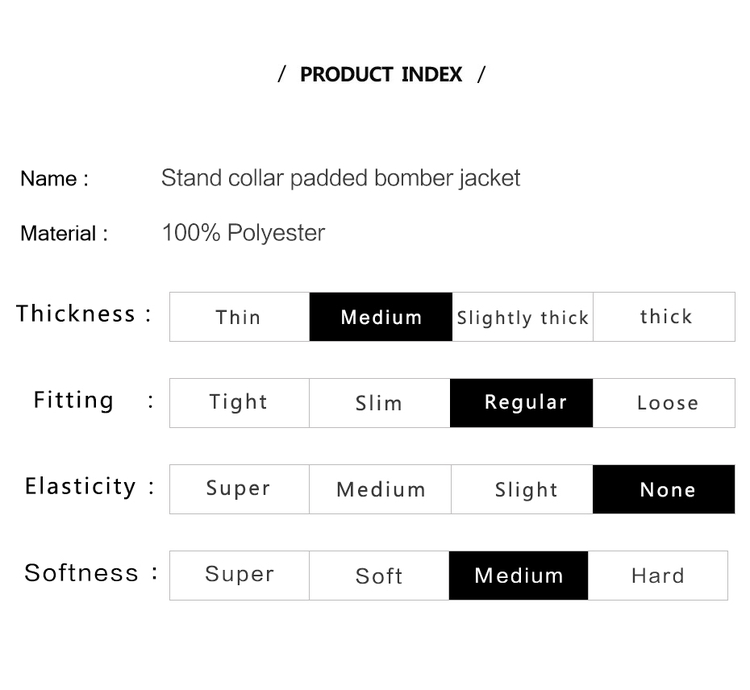Select the highlighted None elasticity cell
Screen dimensions: 750x690
click(664, 489)
